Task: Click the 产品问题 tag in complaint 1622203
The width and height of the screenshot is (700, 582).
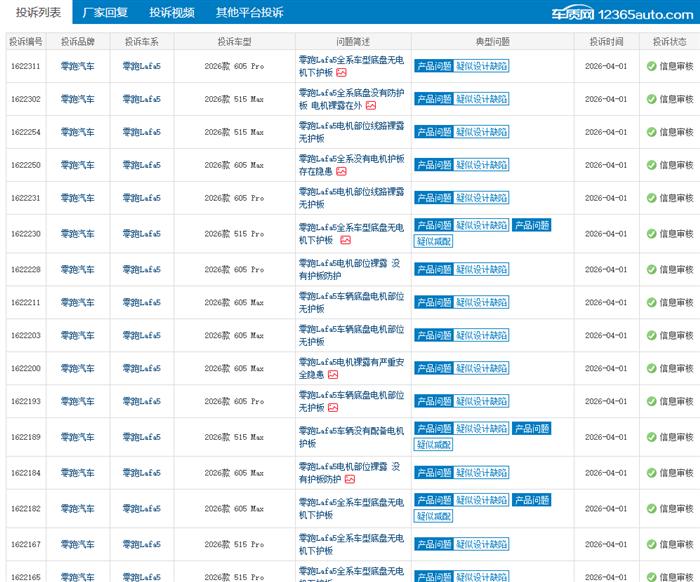Action: pos(433,335)
